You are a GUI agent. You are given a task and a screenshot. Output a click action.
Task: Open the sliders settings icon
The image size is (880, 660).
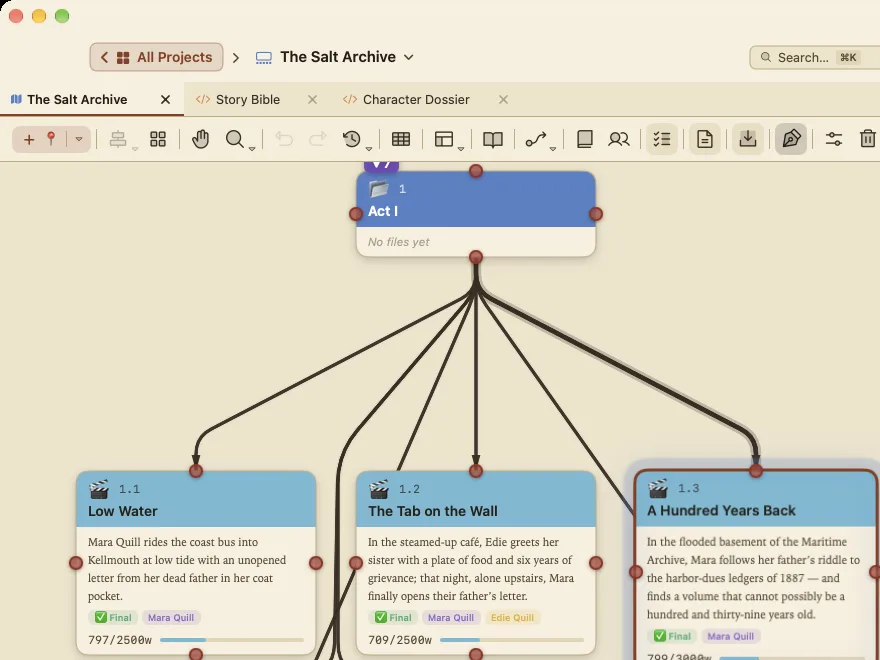coord(834,139)
